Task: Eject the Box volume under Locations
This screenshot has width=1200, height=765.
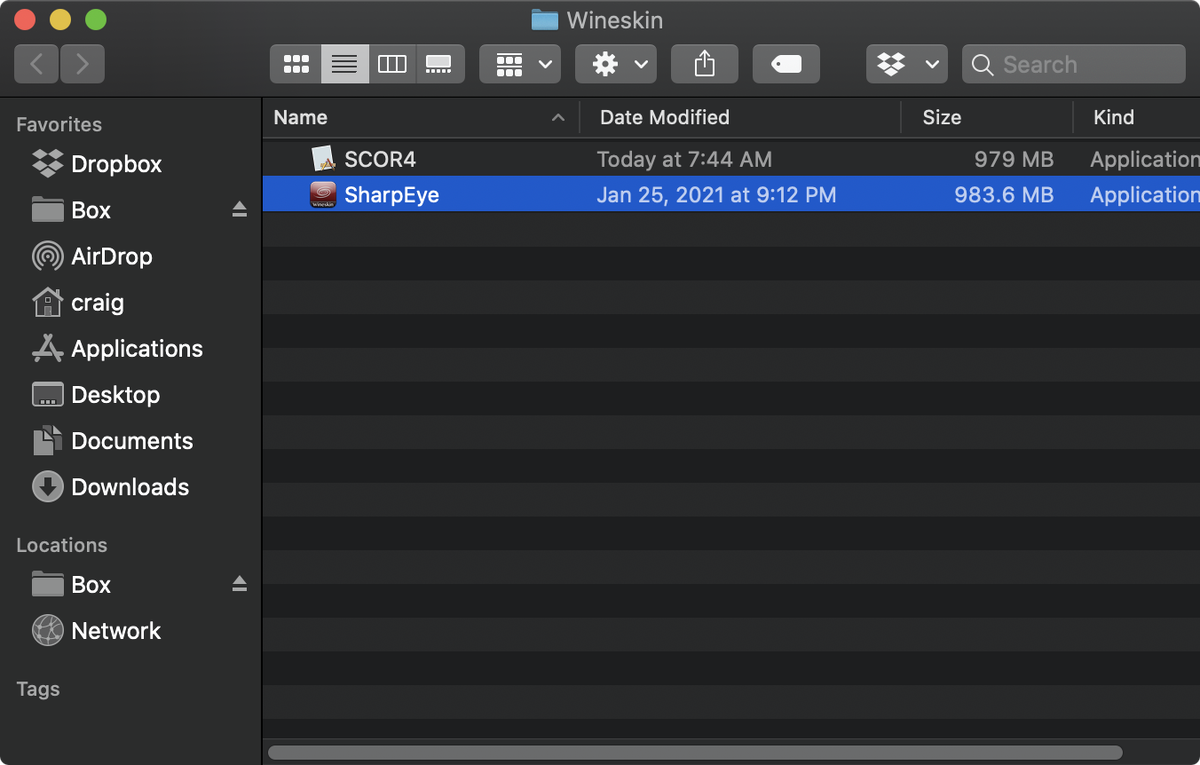Action: 239,584
